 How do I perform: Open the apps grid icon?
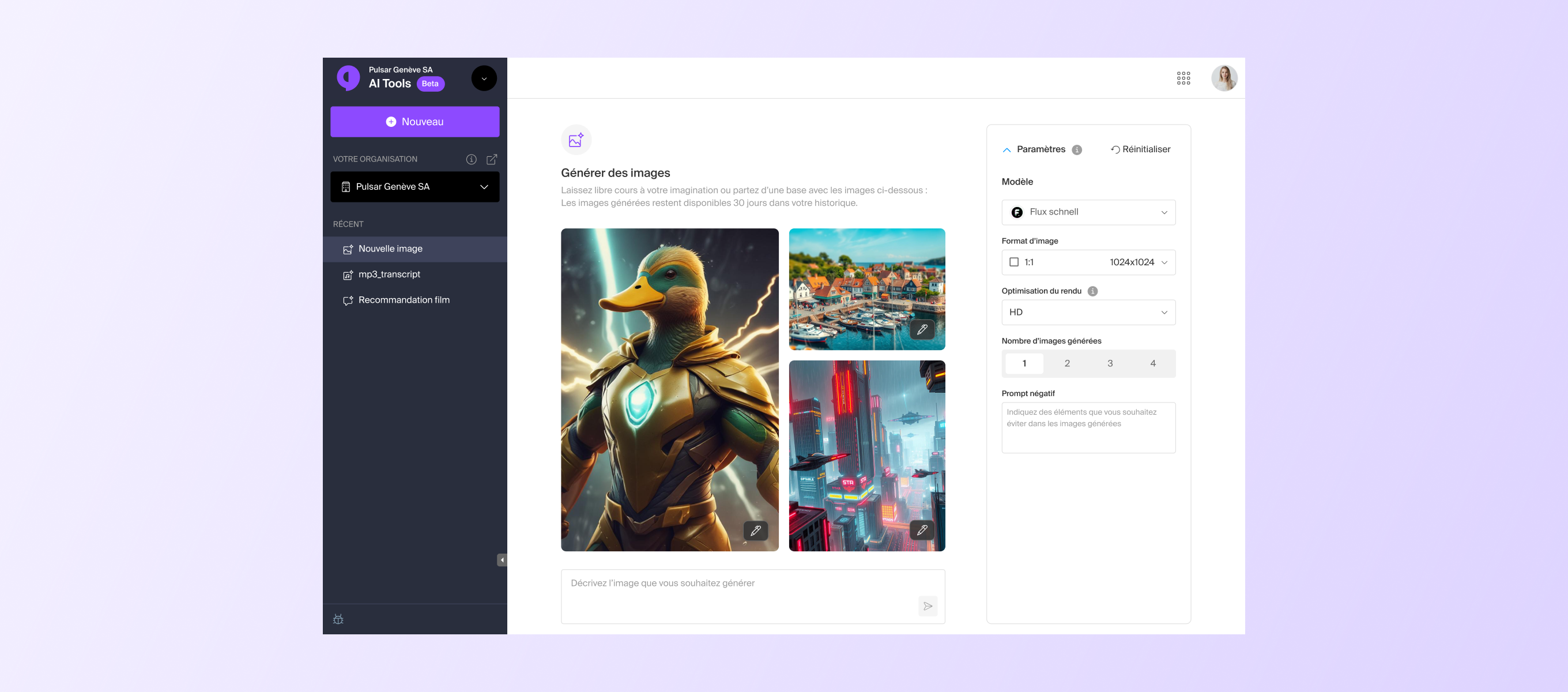click(1183, 78)
